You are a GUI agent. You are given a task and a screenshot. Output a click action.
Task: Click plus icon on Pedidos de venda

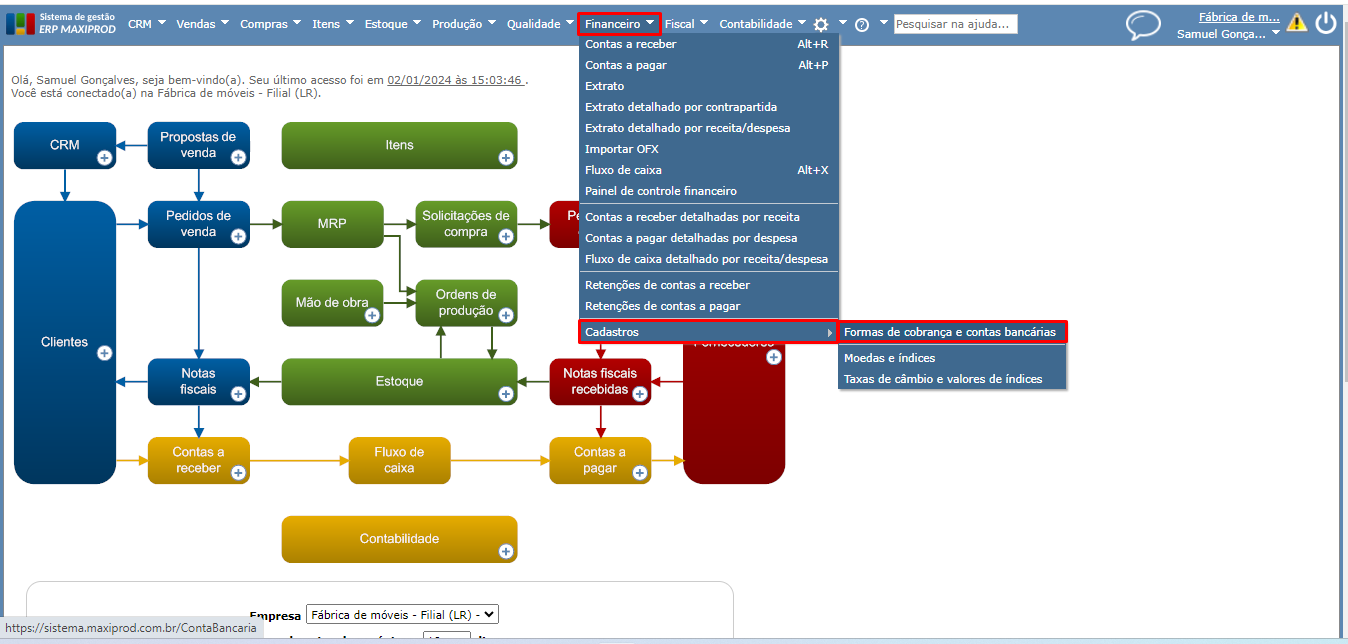click(238, 236)
